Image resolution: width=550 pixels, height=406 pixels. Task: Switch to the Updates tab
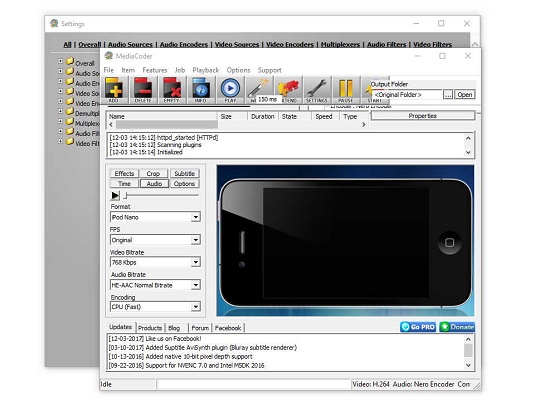tap(120, 327)
